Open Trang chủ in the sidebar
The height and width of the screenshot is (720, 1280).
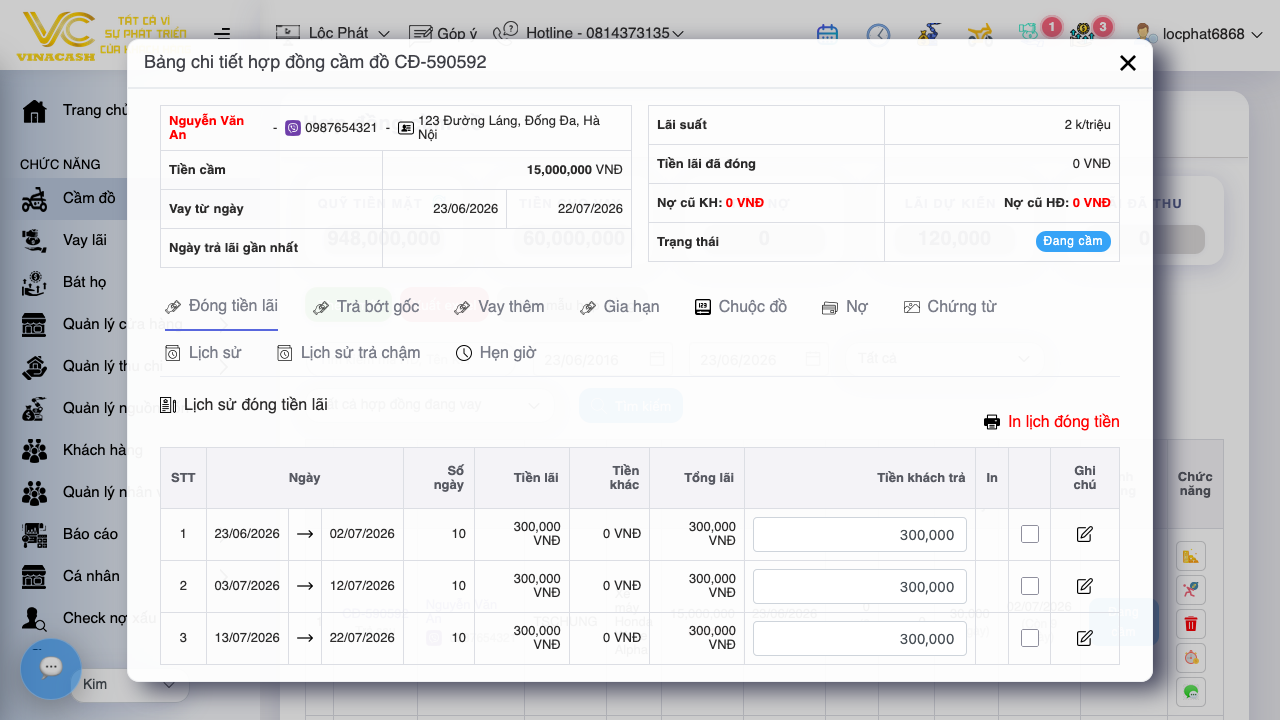(75, 111)
